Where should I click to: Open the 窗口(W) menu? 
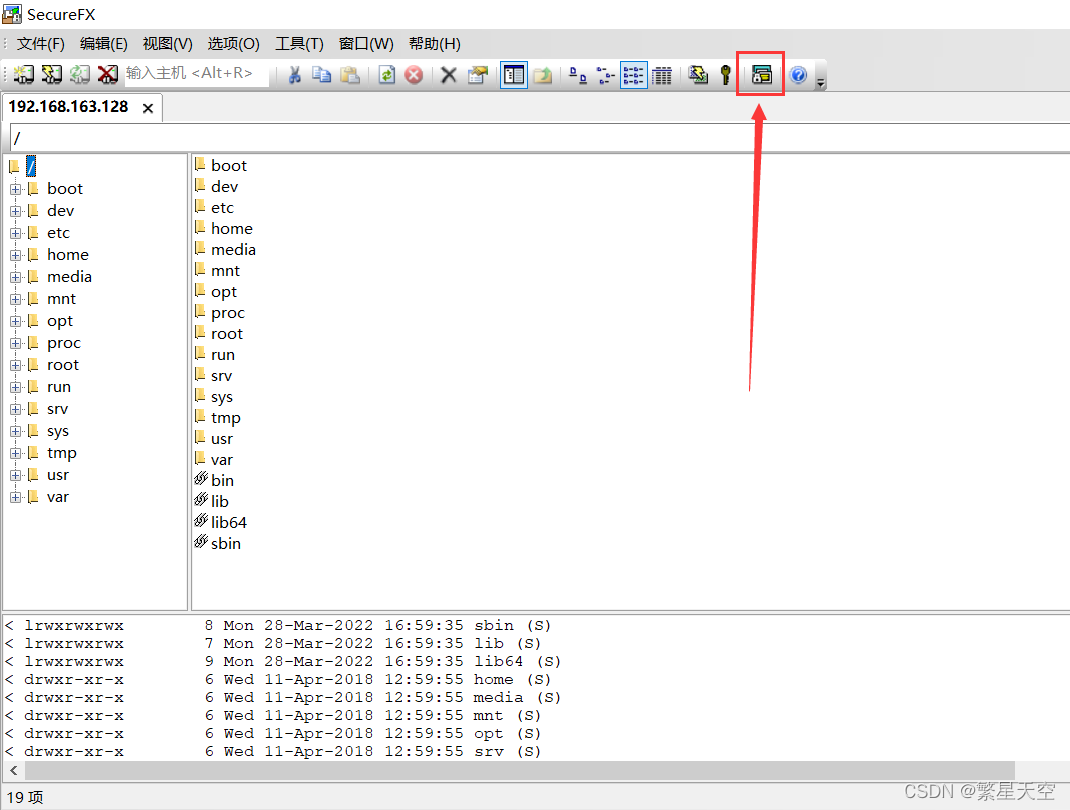coord(366,44)
